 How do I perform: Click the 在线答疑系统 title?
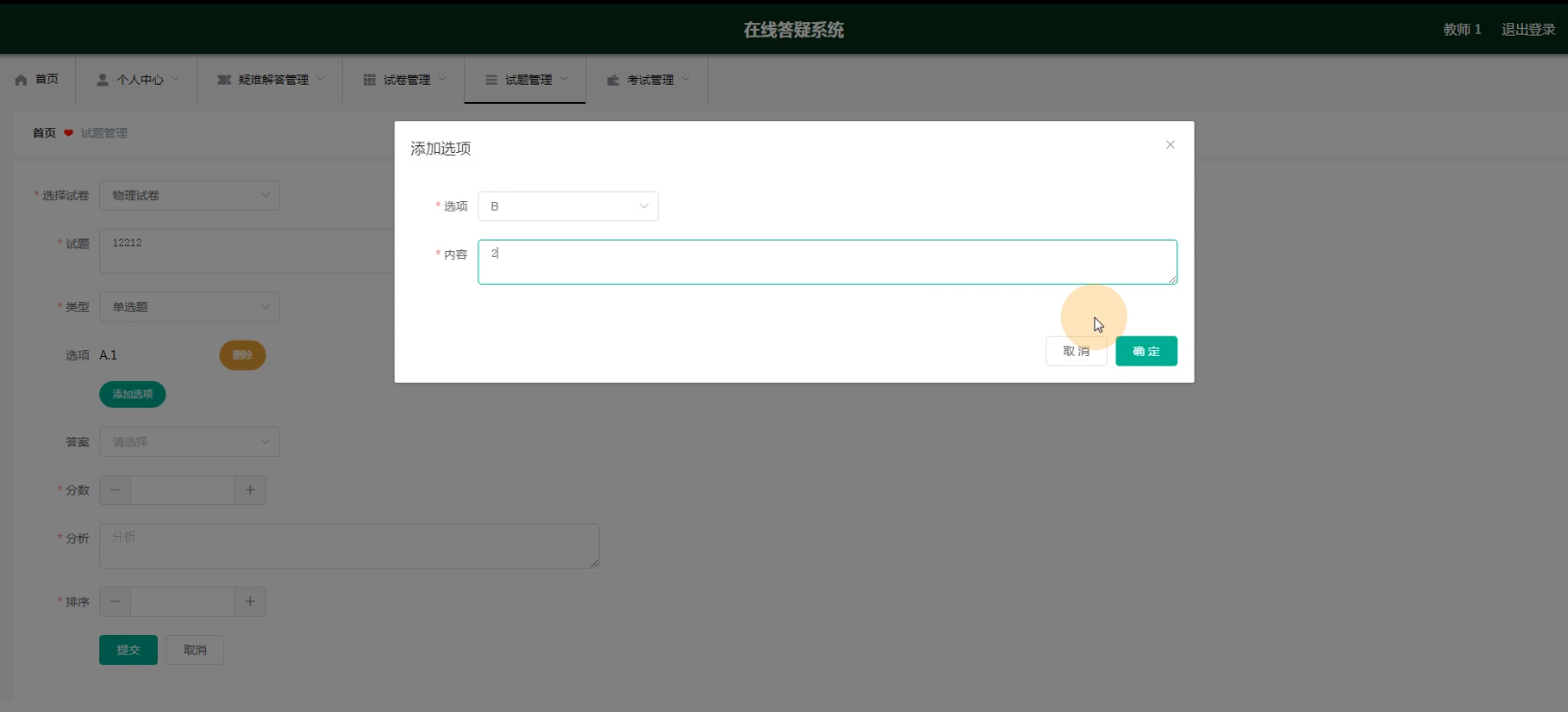tap(793, 30)
